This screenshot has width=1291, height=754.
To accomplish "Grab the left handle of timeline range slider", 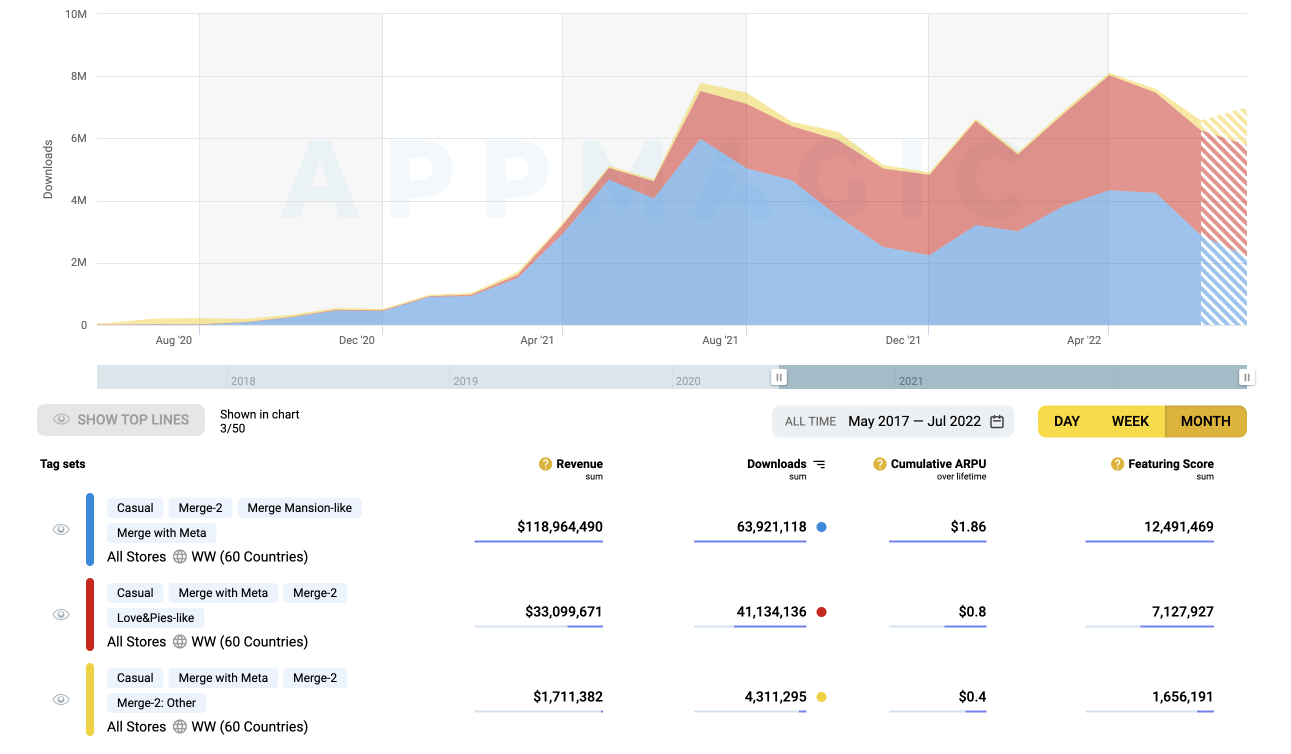I will [x=779, y=377].
